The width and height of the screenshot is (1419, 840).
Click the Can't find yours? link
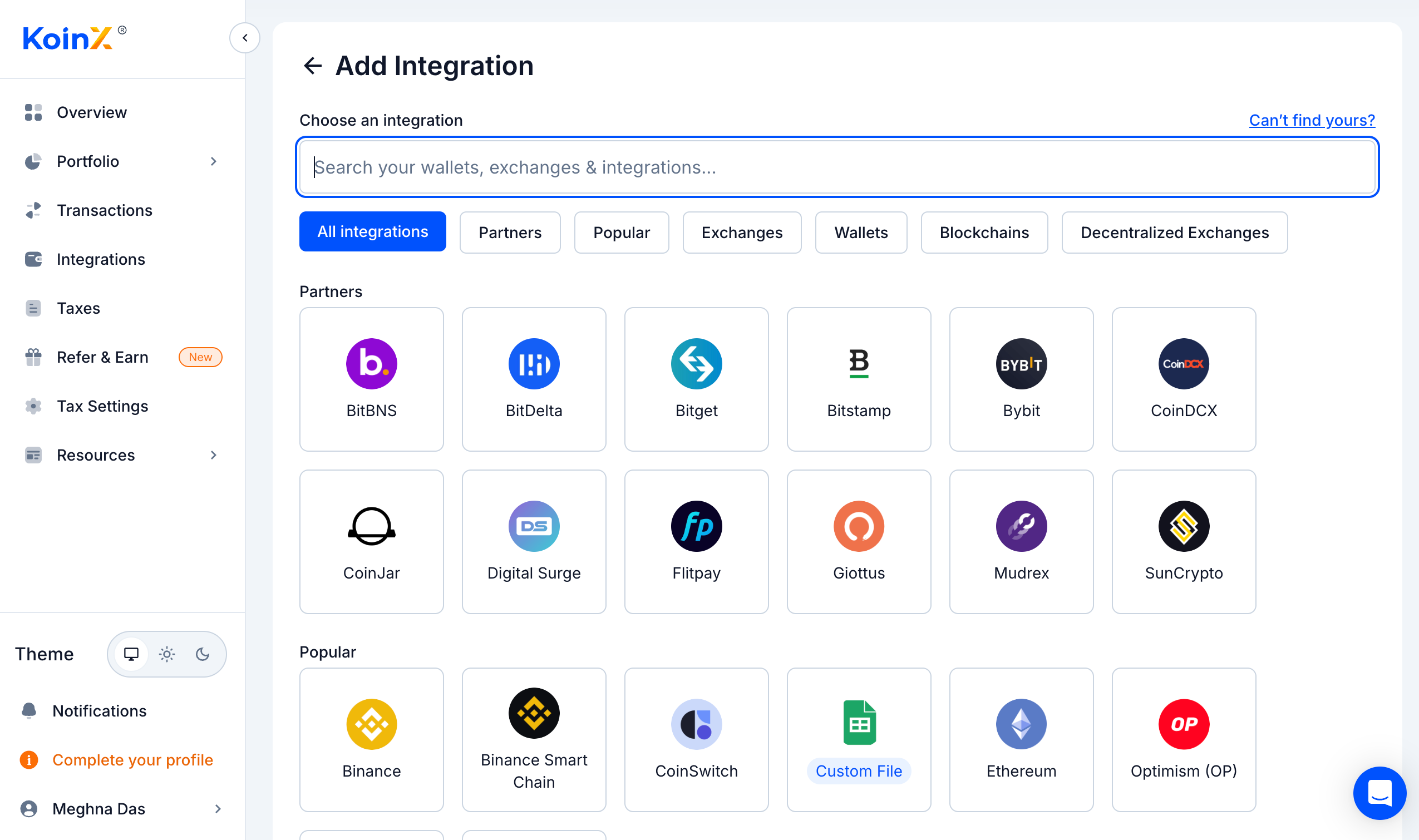1312,120
